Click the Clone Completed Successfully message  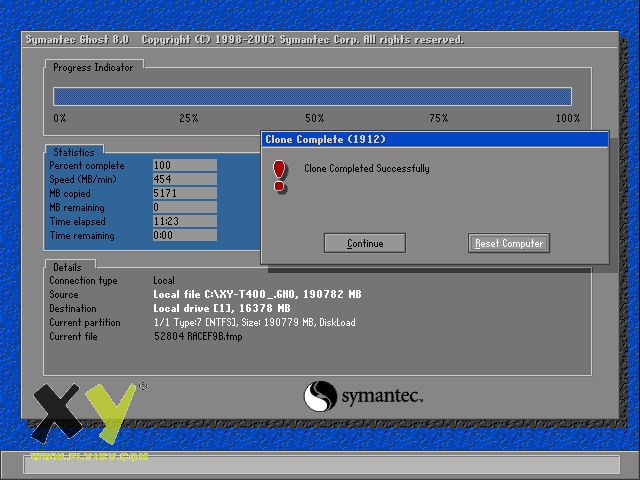tap(367, 169)
